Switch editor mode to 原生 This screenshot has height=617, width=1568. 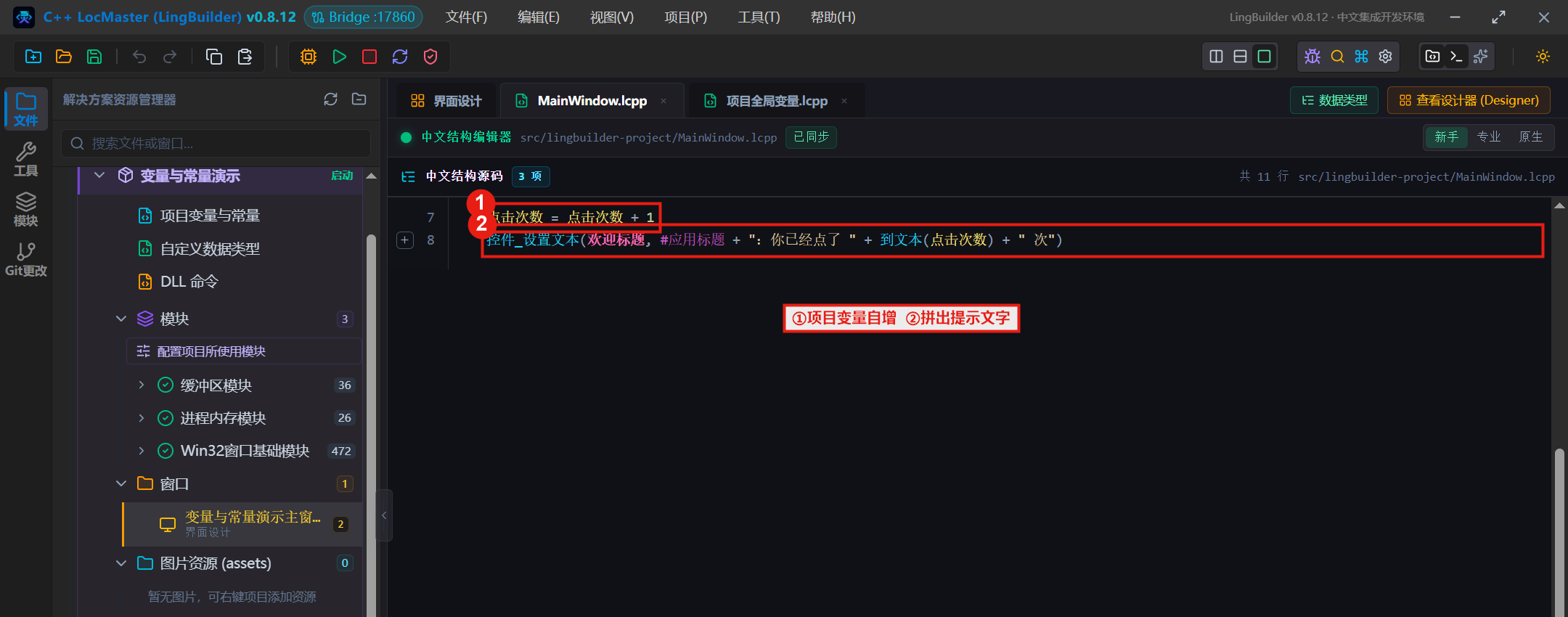pos(1531,137)
